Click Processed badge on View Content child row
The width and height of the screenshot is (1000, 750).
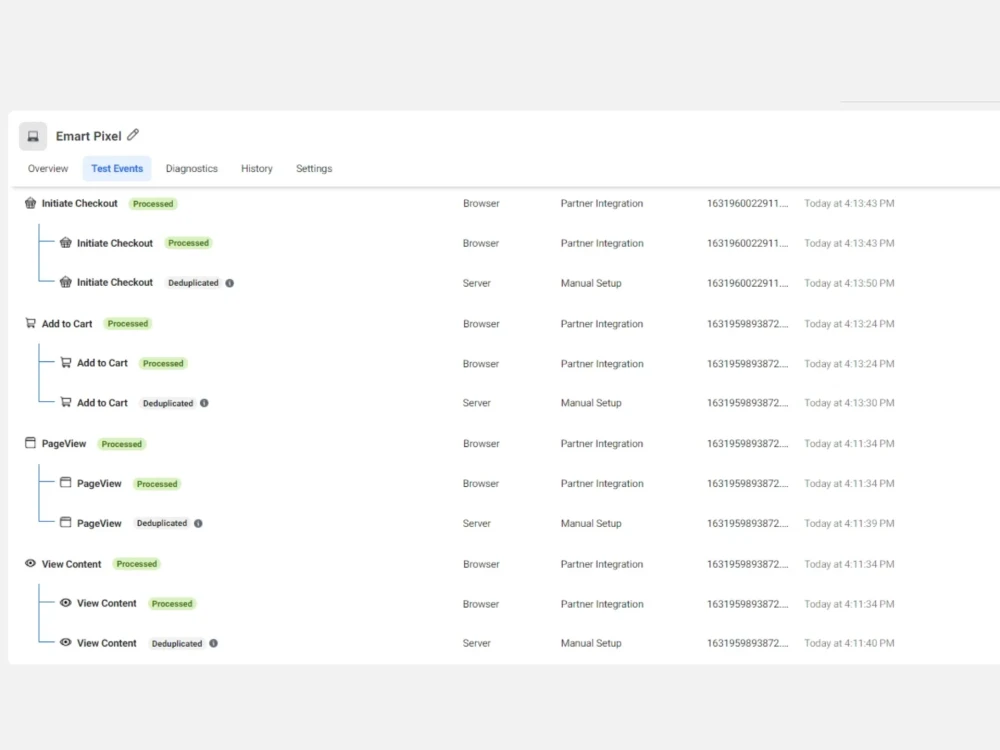point(172,604)
